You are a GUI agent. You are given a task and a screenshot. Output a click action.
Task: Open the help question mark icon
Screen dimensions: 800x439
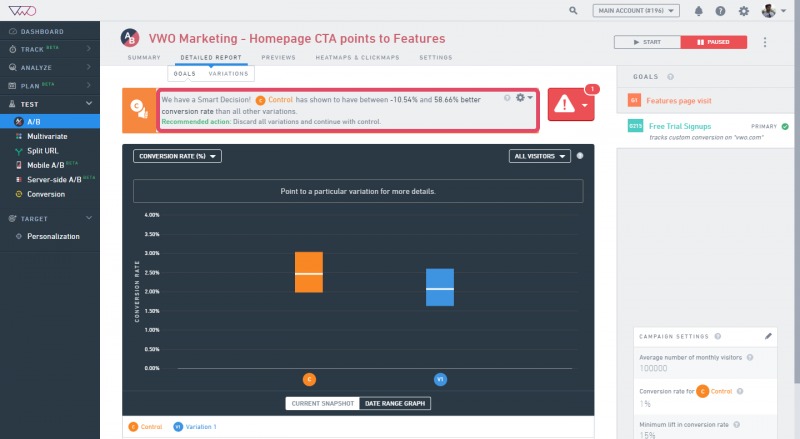(720, 11)
